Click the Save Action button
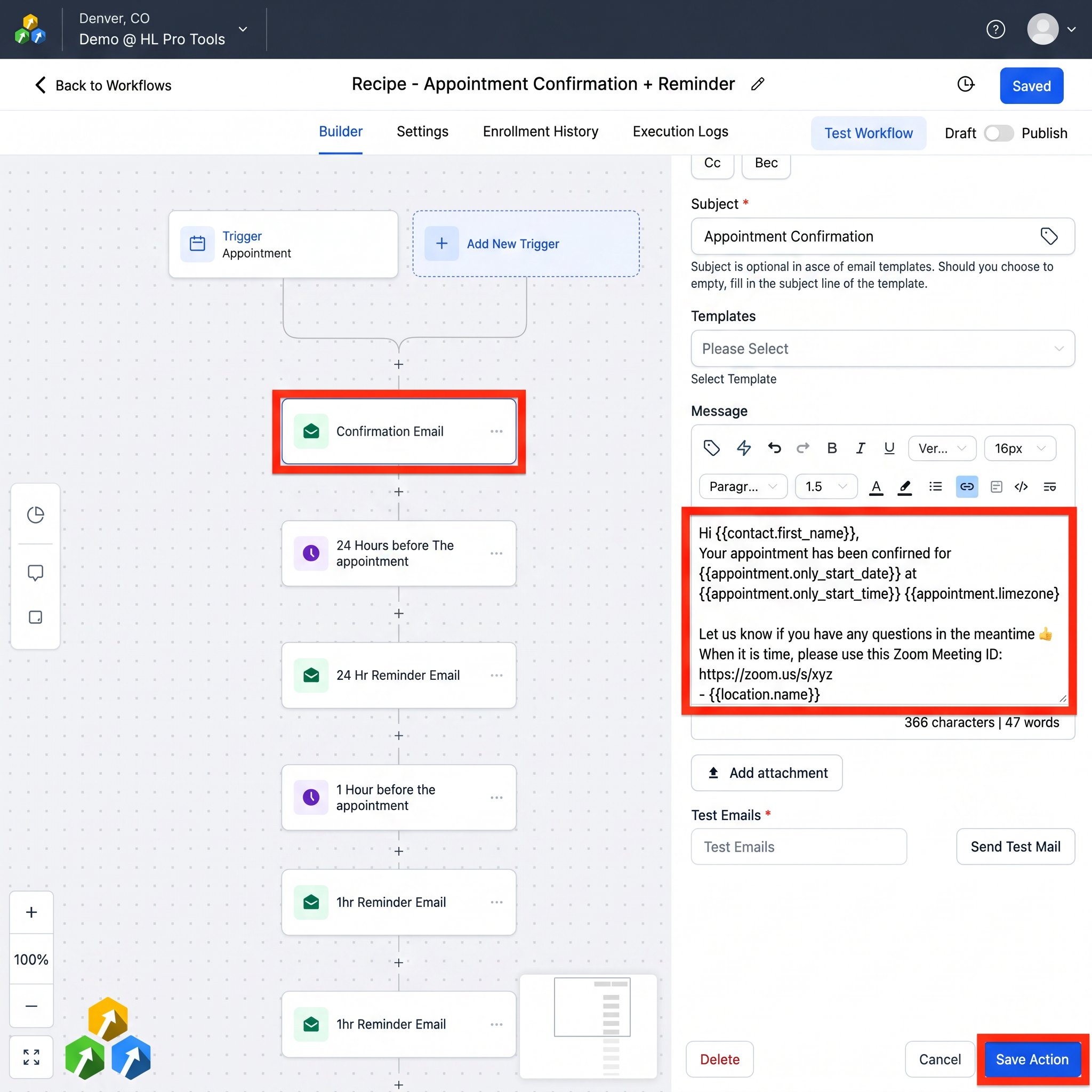The width and height of the screenshot is (1092, 1092). click(1032, 1059)
